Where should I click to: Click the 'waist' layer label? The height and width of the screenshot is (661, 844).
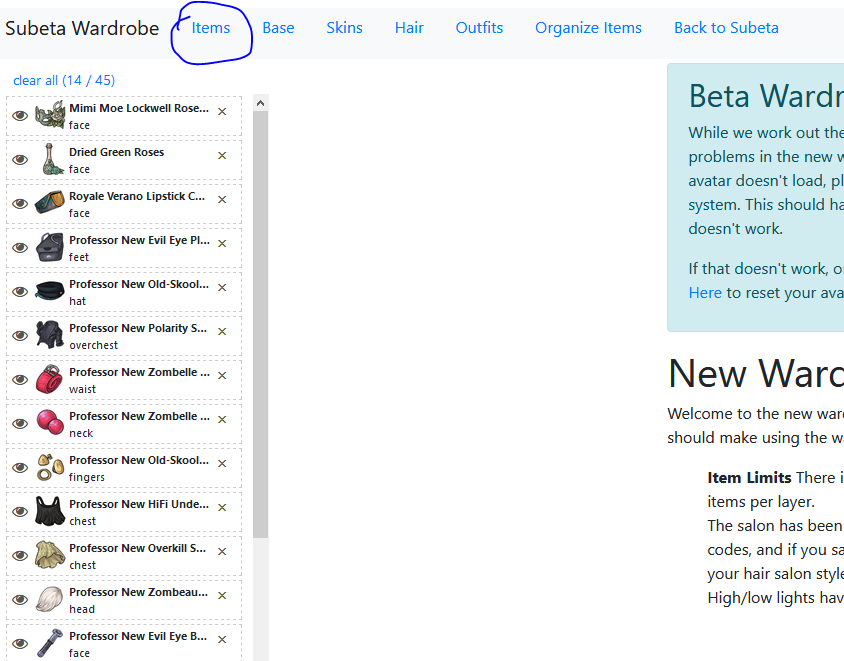click(x=82, y=389)
